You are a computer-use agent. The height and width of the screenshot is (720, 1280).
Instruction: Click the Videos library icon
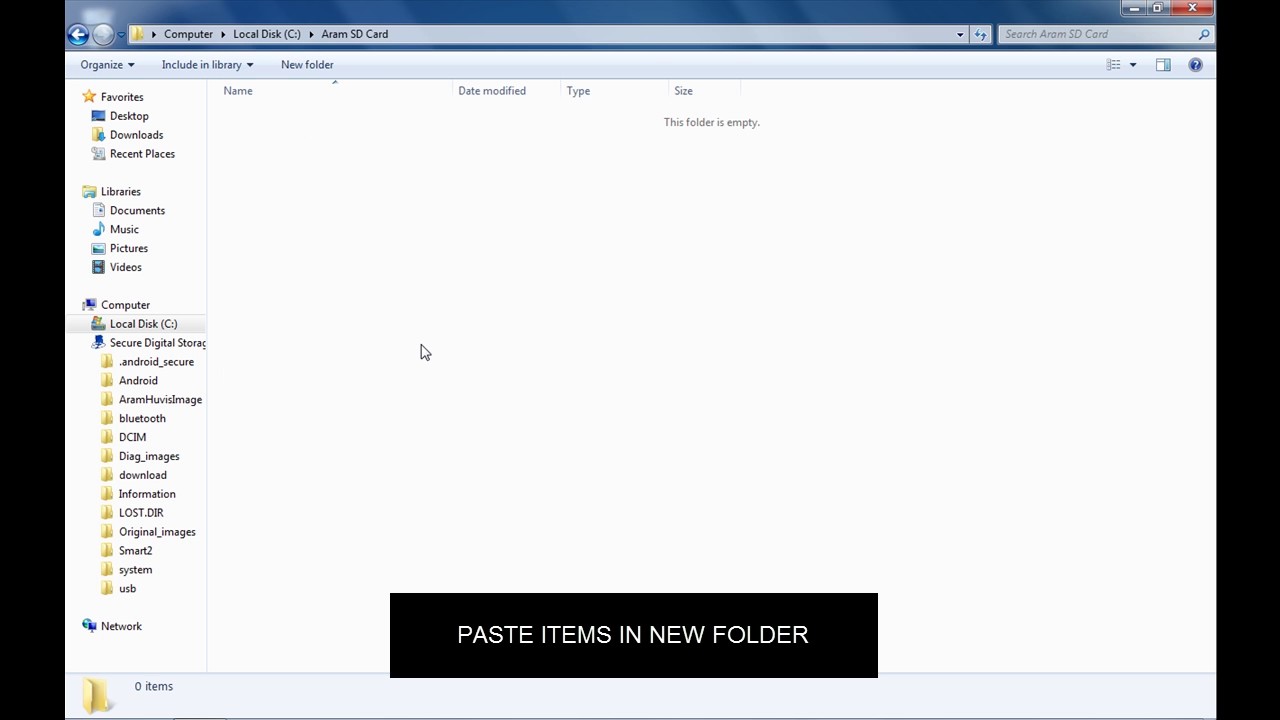pos(98,268)
